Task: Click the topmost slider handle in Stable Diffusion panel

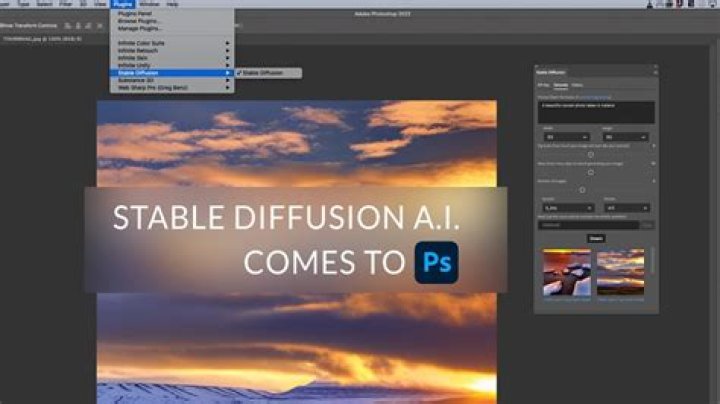Action: 590,154
